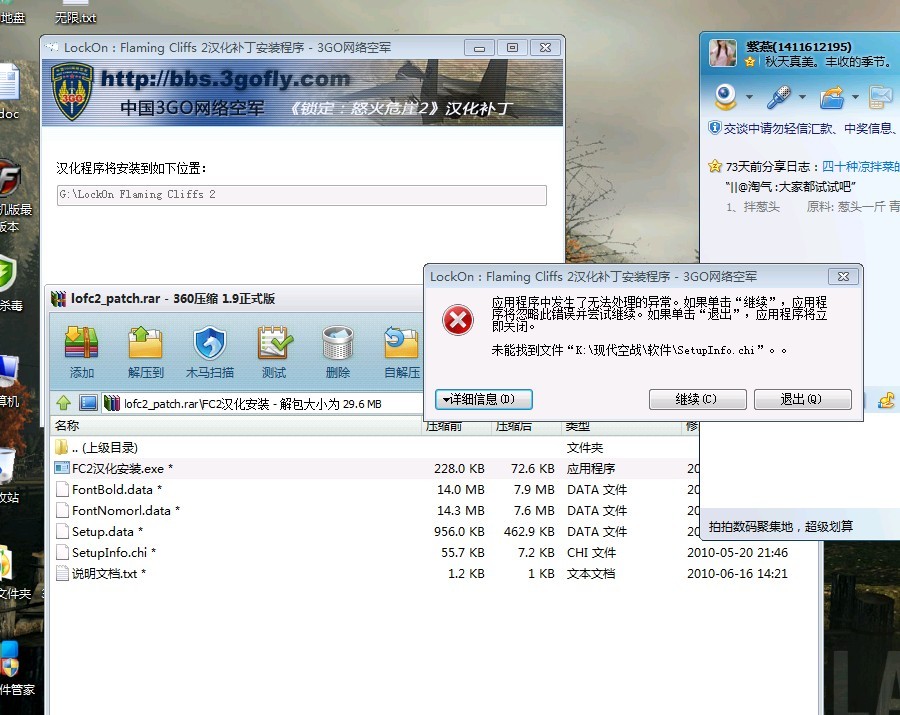Click the http://bbs.3gofly.com banner link
Screen dimensions: 900x715
225,79
